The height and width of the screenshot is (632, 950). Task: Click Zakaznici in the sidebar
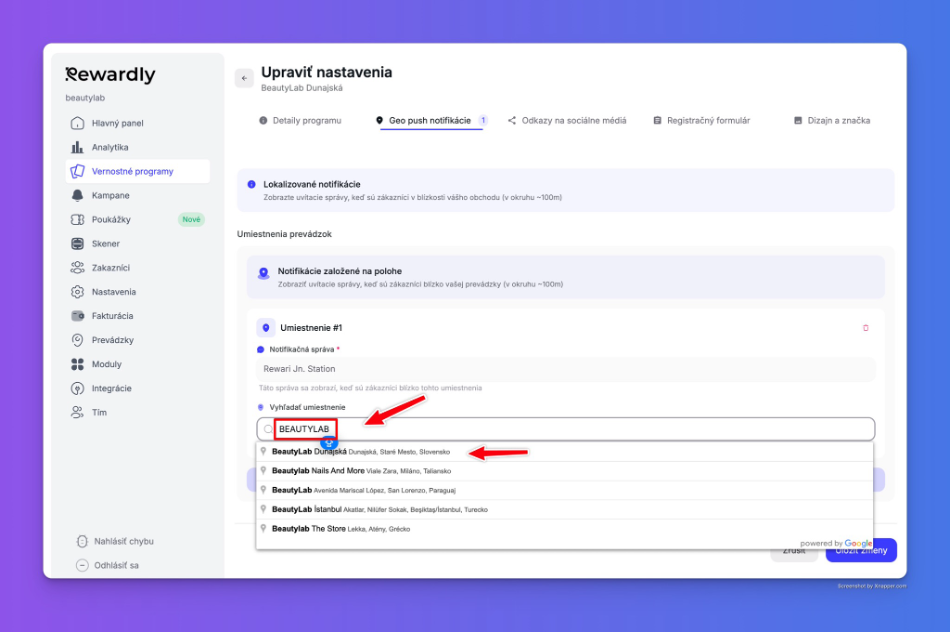[x=138, y=267]
